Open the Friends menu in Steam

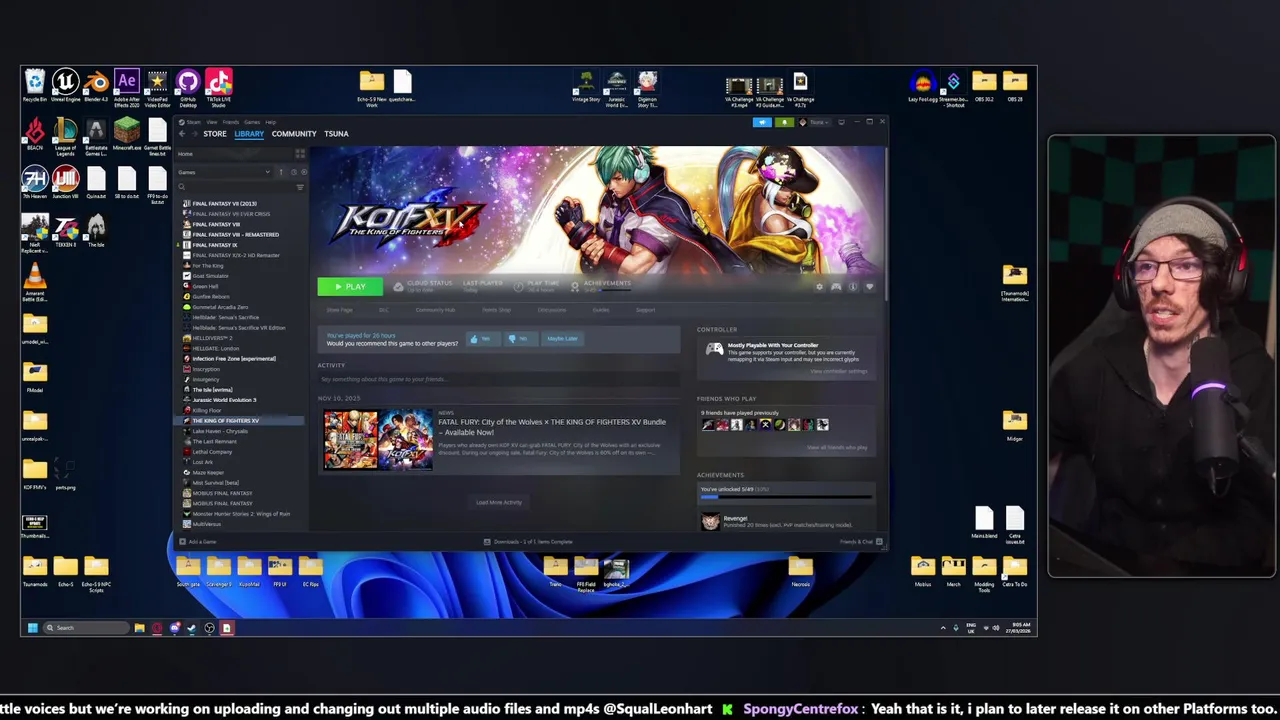tap(231, 122)
